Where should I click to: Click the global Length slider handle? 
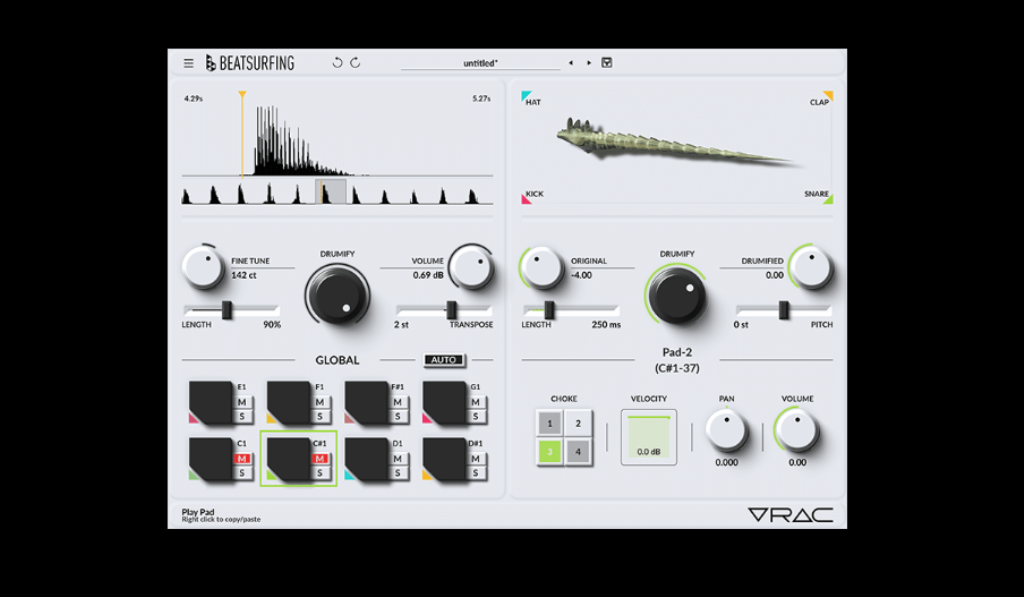[x=227, y=310]
